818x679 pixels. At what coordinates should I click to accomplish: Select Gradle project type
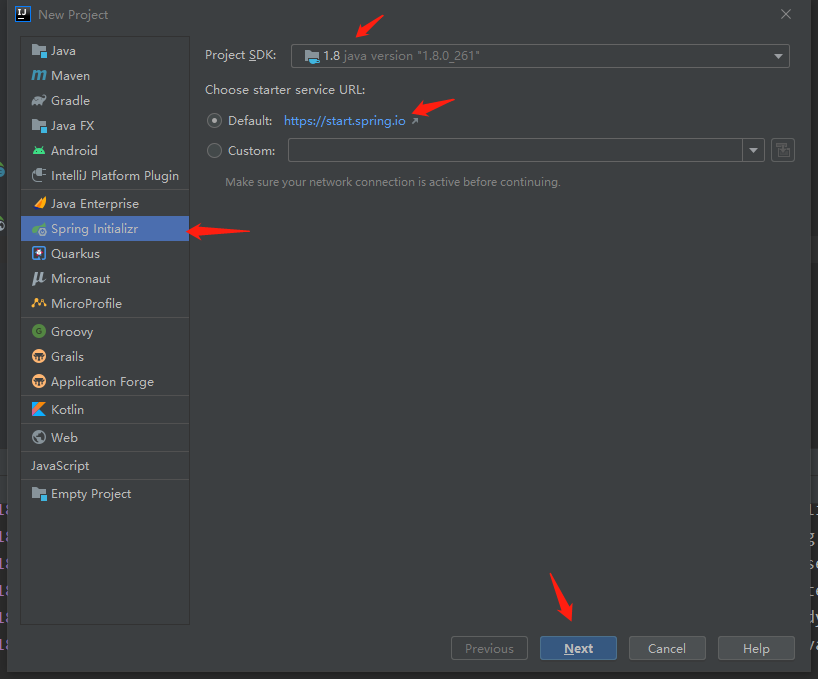105,101
